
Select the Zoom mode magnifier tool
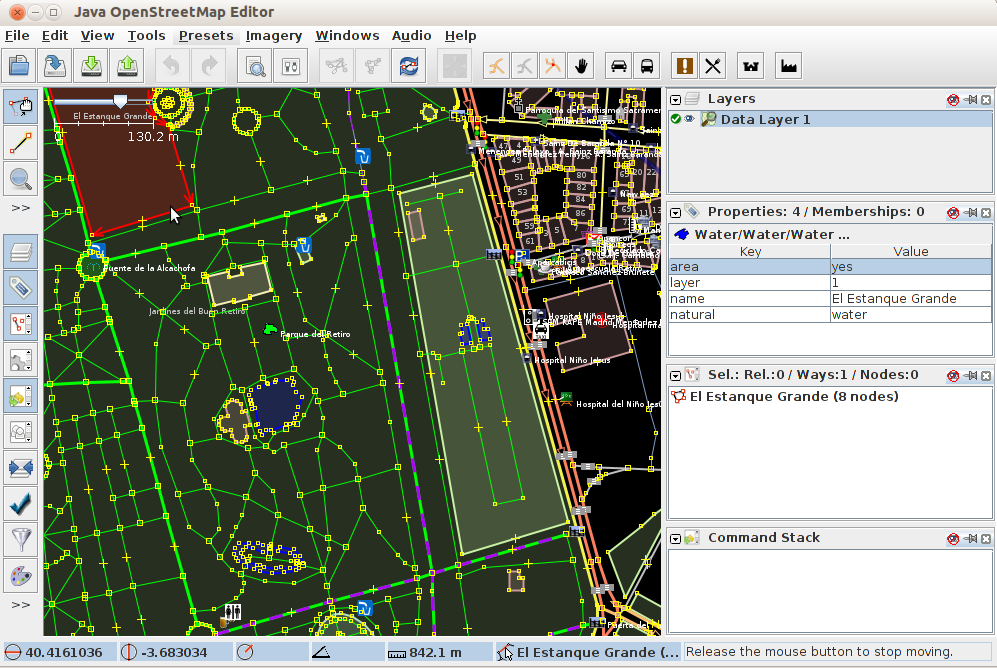click(x=21, y=180)
